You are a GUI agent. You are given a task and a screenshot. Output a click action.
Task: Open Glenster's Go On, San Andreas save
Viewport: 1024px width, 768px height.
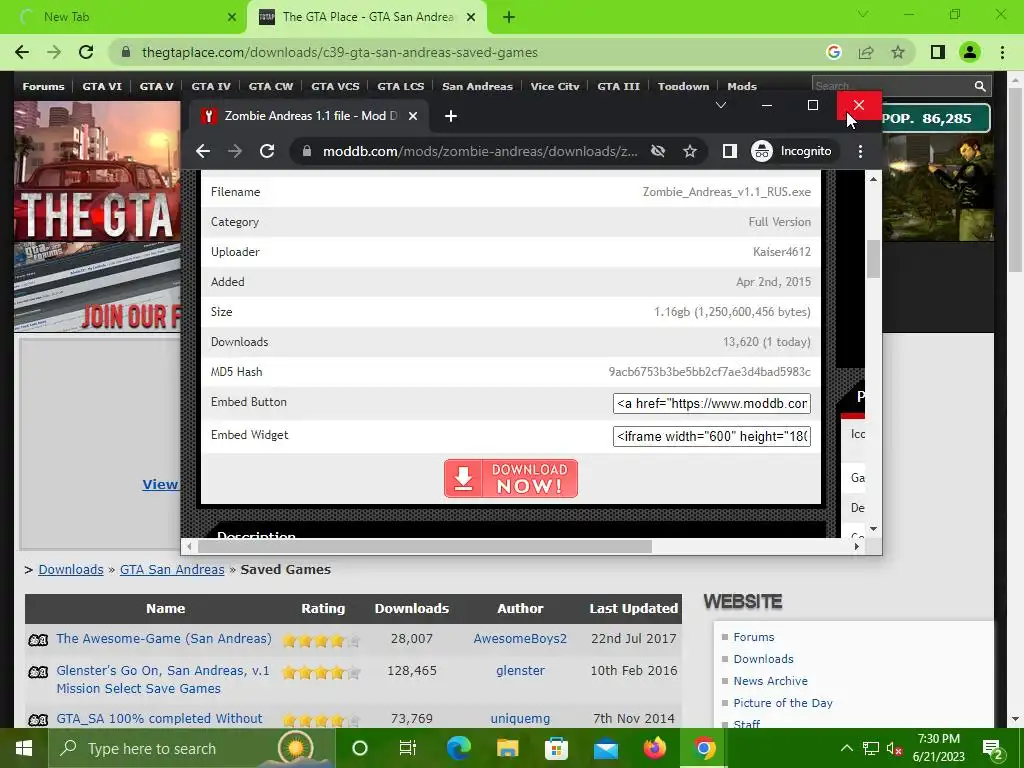pyautogui.click(x=163, y=679)
